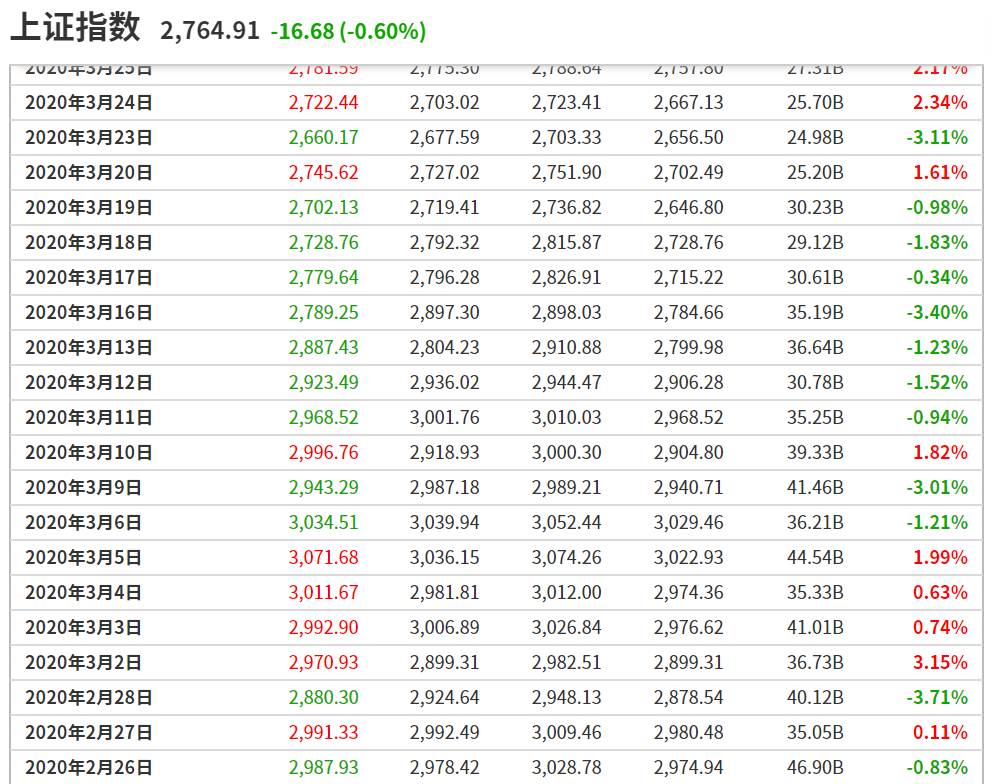
Task: Click low price 2,878.54
Action: click(x=689, y=697)
